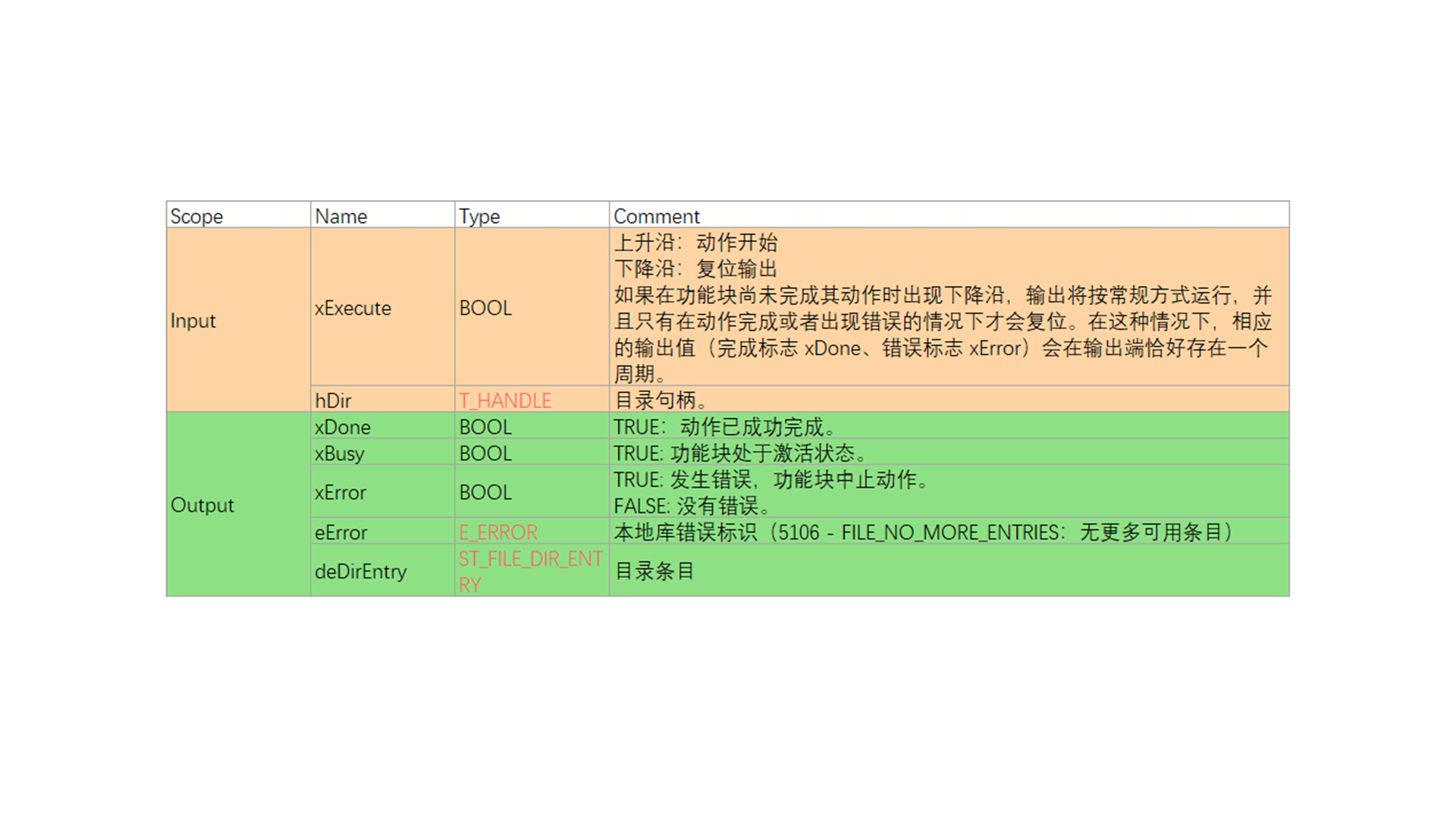The width and height of the screenshot is (1456, 819).
Task: Click the T_HANDLE type link
Action: 505,400
